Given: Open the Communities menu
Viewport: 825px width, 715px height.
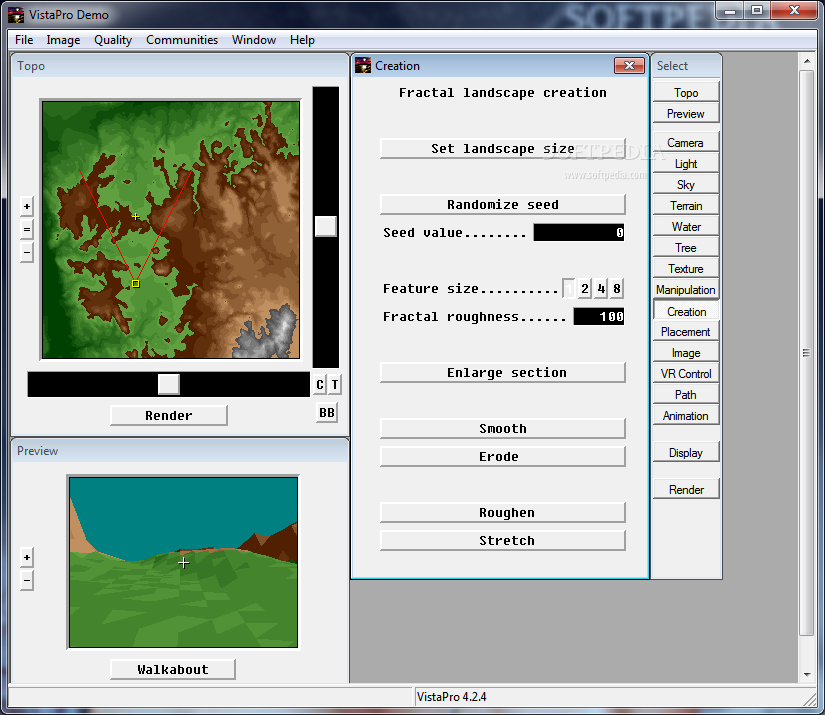Looking at the screenshot, I should 182,40.
